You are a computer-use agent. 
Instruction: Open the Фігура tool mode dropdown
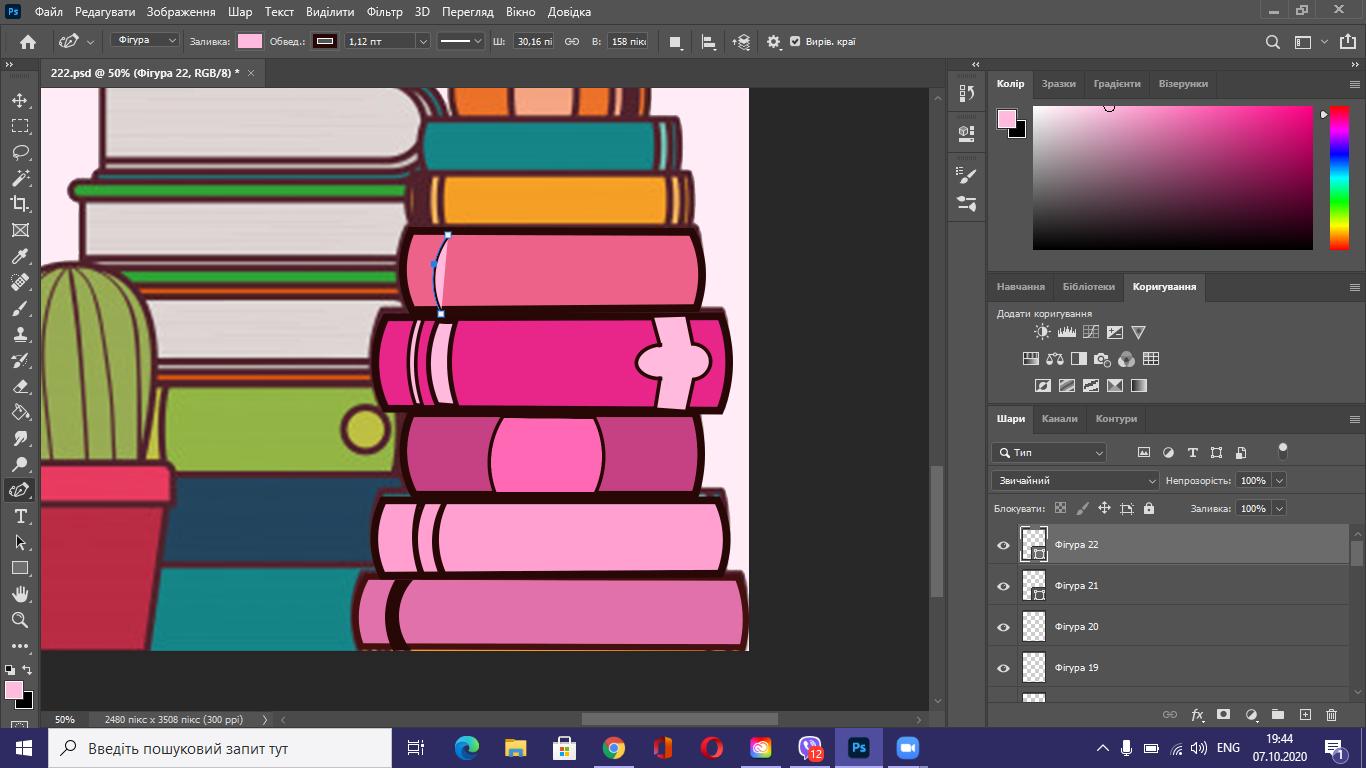point(145,41)
